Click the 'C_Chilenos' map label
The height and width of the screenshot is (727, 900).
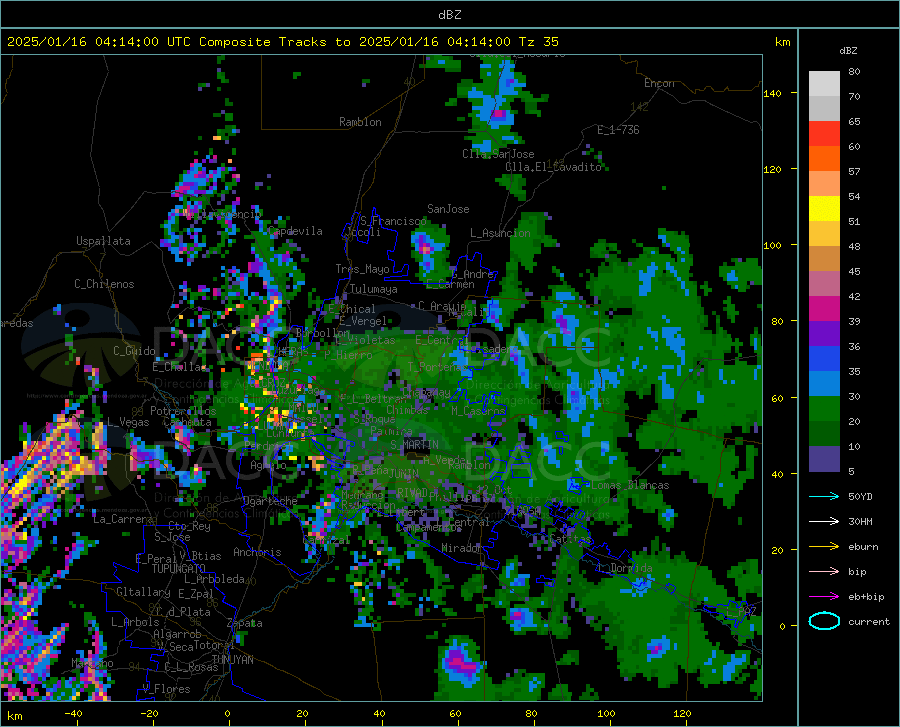[104, 284]
